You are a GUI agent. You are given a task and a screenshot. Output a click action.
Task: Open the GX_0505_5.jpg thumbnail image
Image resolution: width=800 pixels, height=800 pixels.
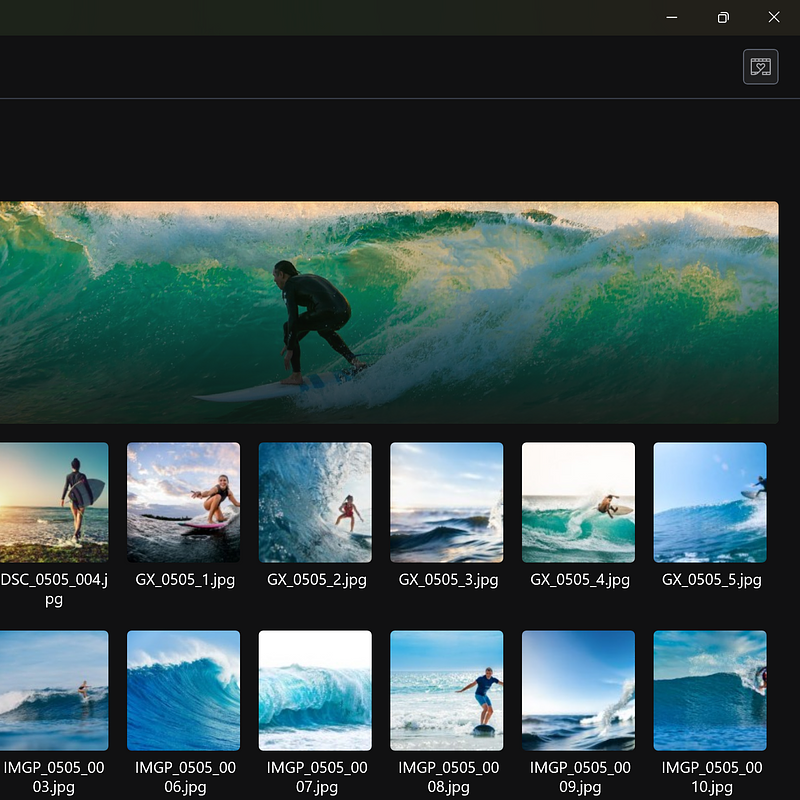(710, 502)
